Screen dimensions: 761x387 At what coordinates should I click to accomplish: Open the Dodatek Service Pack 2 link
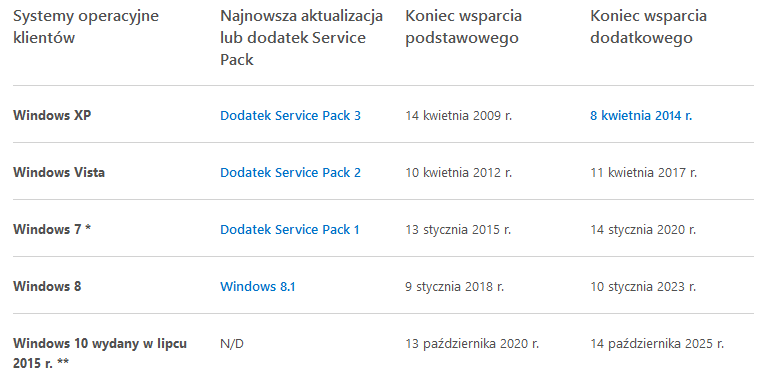point(290,172)
